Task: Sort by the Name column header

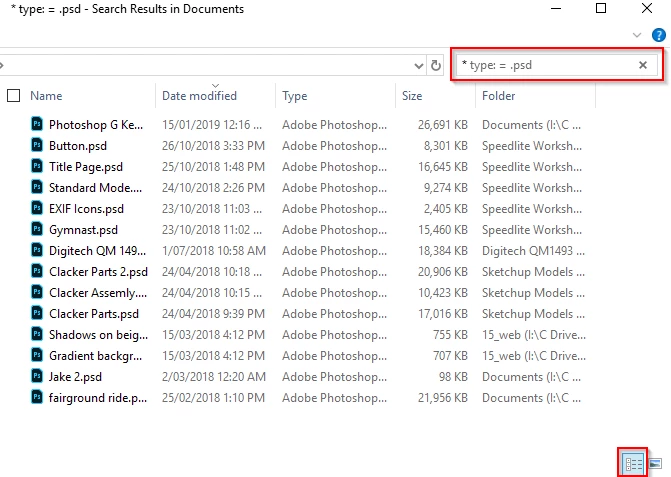Action: tap(46, 96)
